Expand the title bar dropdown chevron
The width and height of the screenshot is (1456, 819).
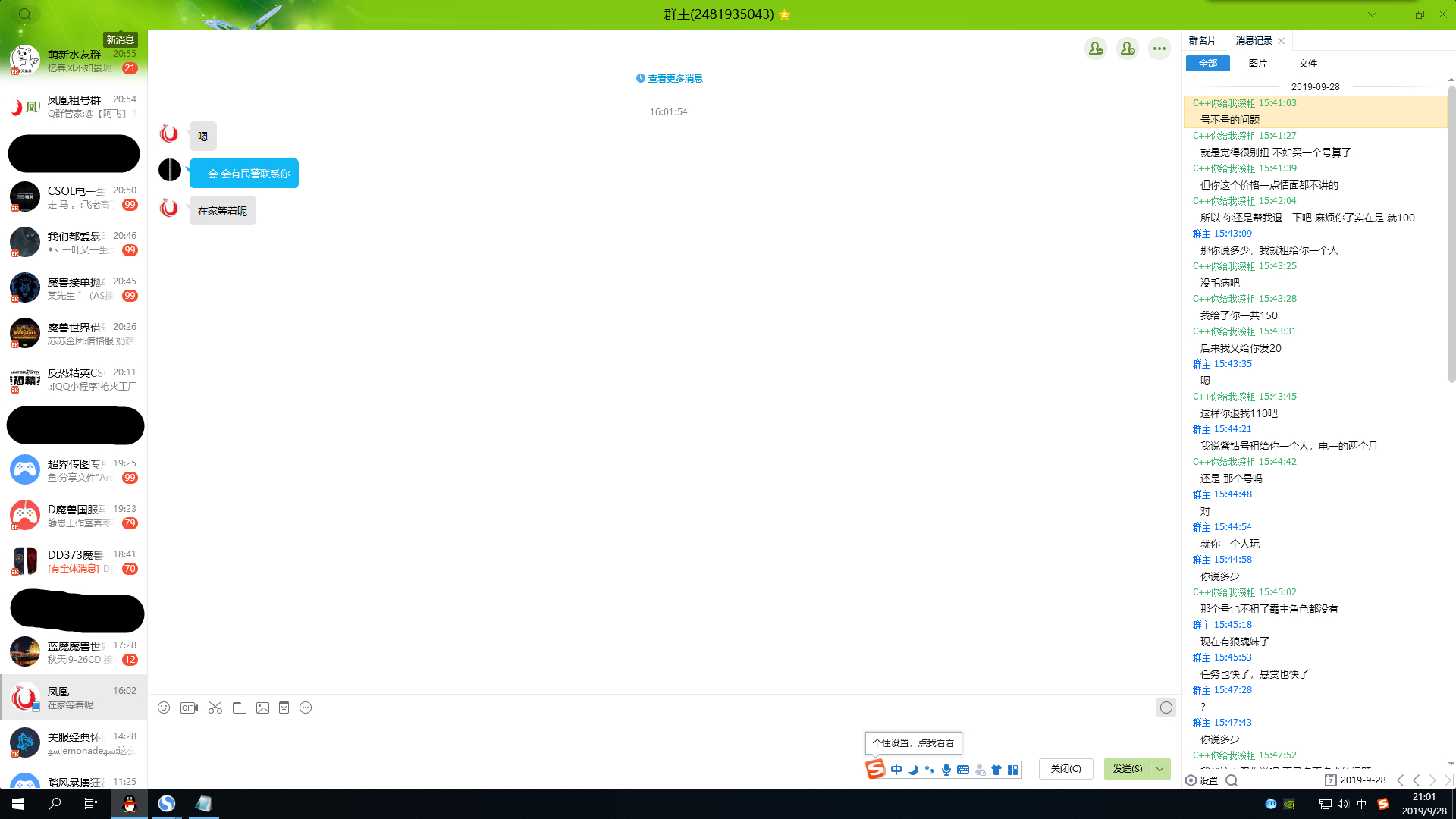coord(1372,14)
